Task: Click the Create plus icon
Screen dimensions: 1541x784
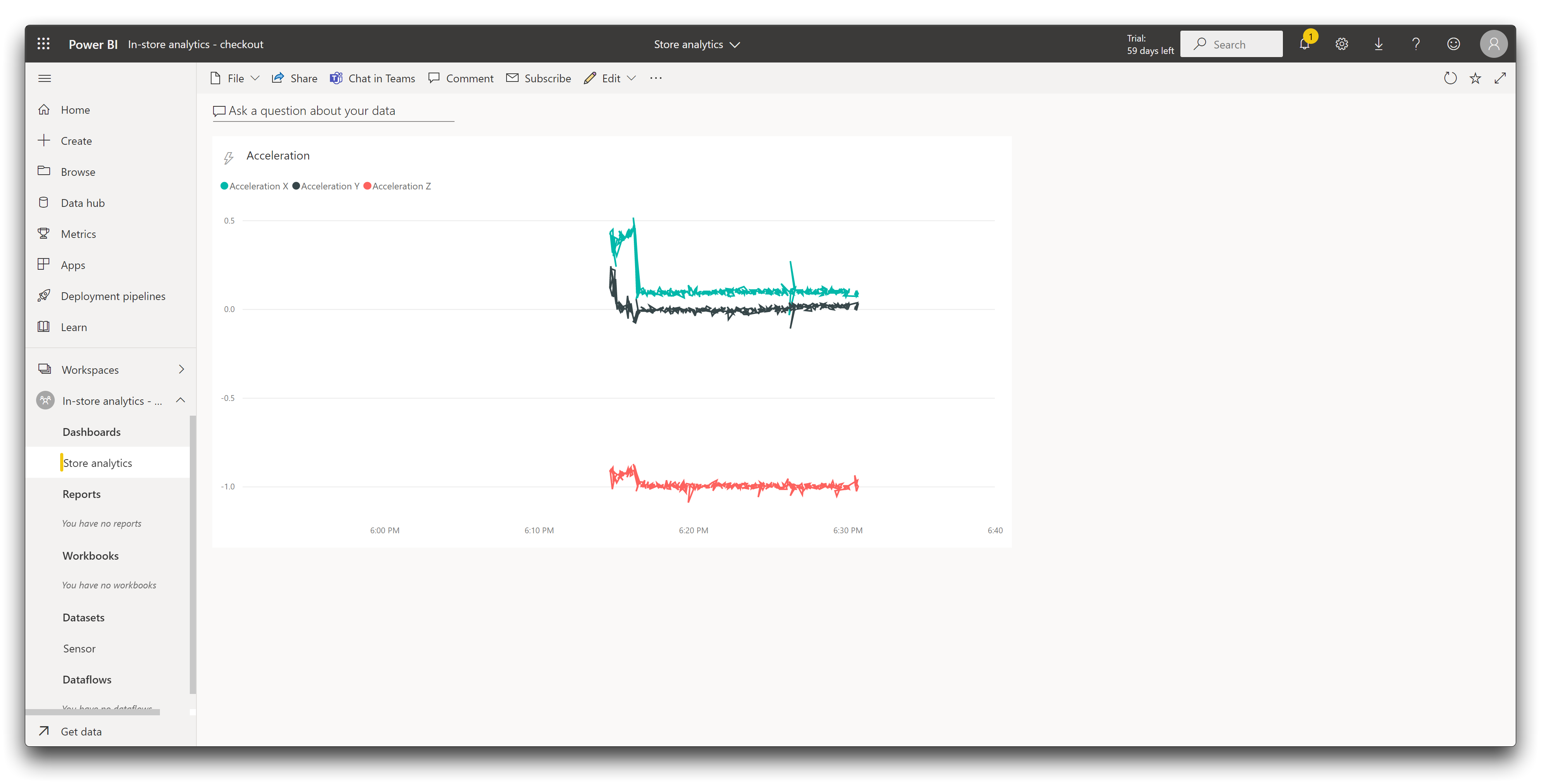Action: tap(44, 140)
